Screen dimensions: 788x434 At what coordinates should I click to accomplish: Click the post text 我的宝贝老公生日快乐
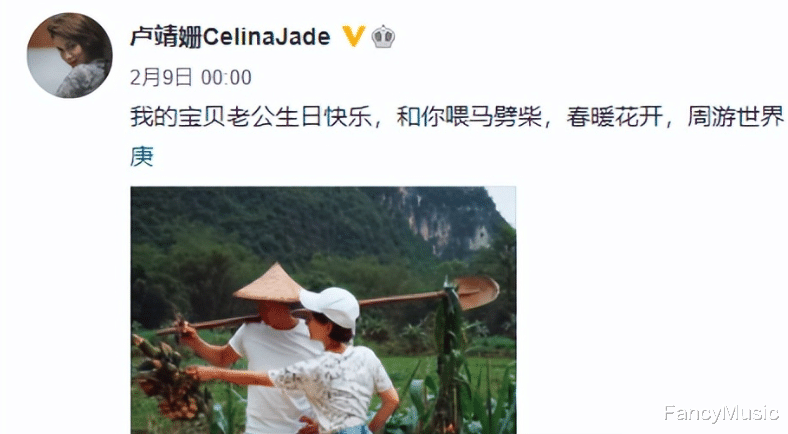[251, 117]
